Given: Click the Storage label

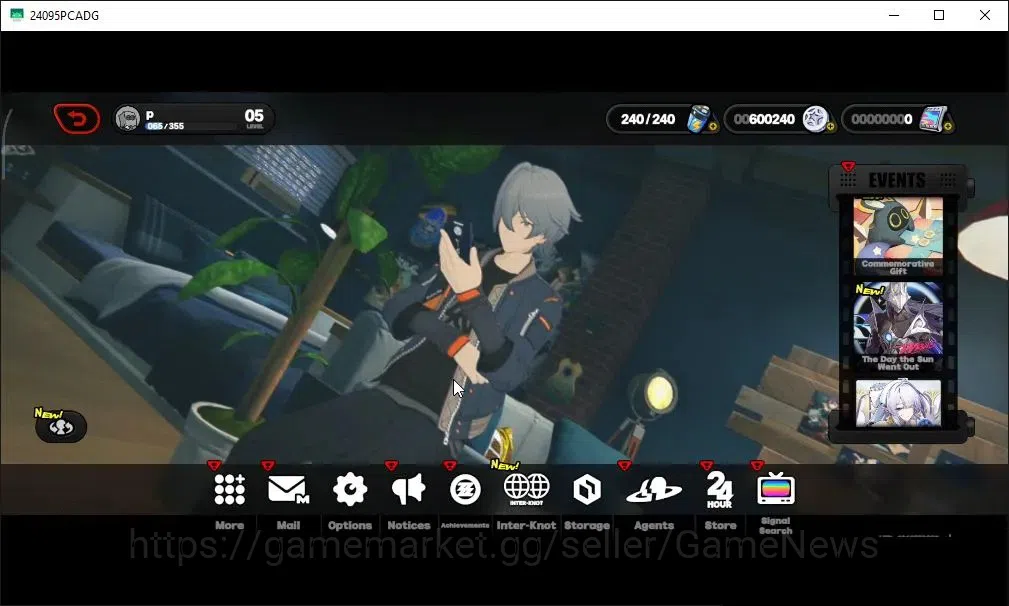Looking at the screenshot, I should pyautogui.click(x=587, y=526).
